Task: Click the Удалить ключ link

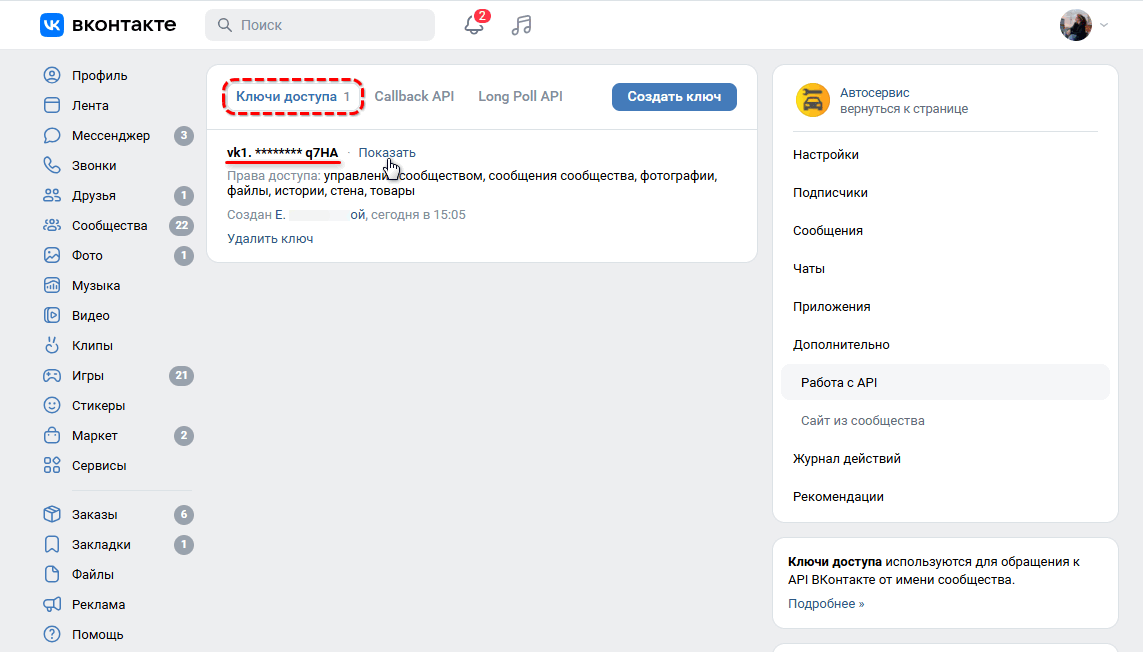Action: tap(270, 239)
